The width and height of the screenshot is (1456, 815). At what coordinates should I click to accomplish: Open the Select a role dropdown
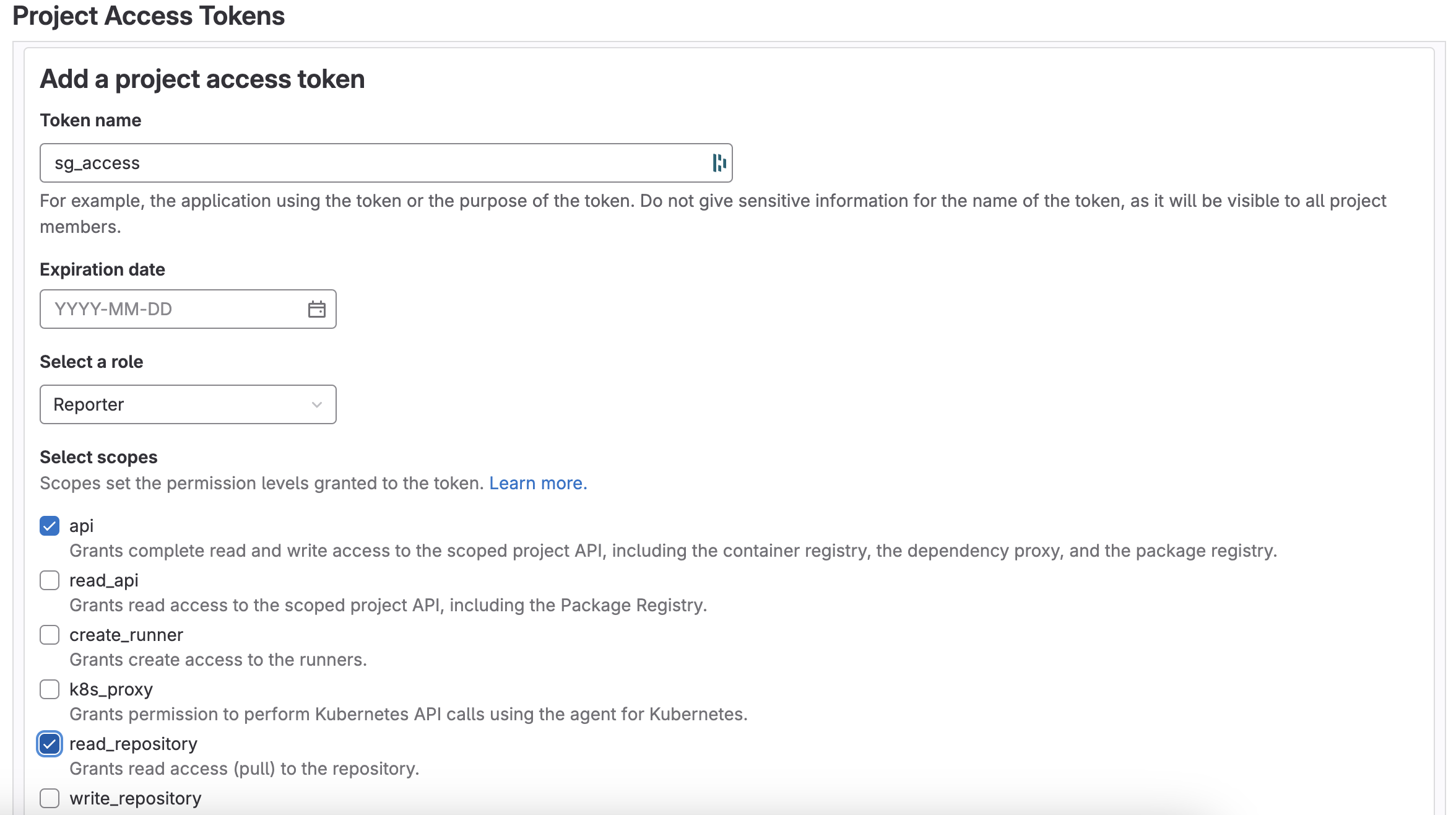[188, 404]
